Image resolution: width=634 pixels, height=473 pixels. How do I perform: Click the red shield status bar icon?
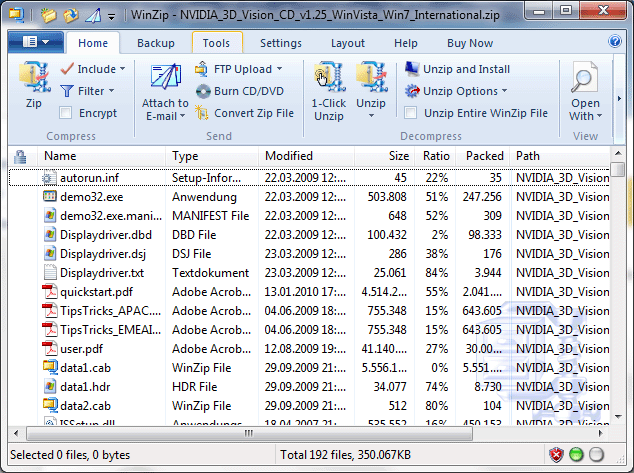pyautogui.click(x=557, y=455)
